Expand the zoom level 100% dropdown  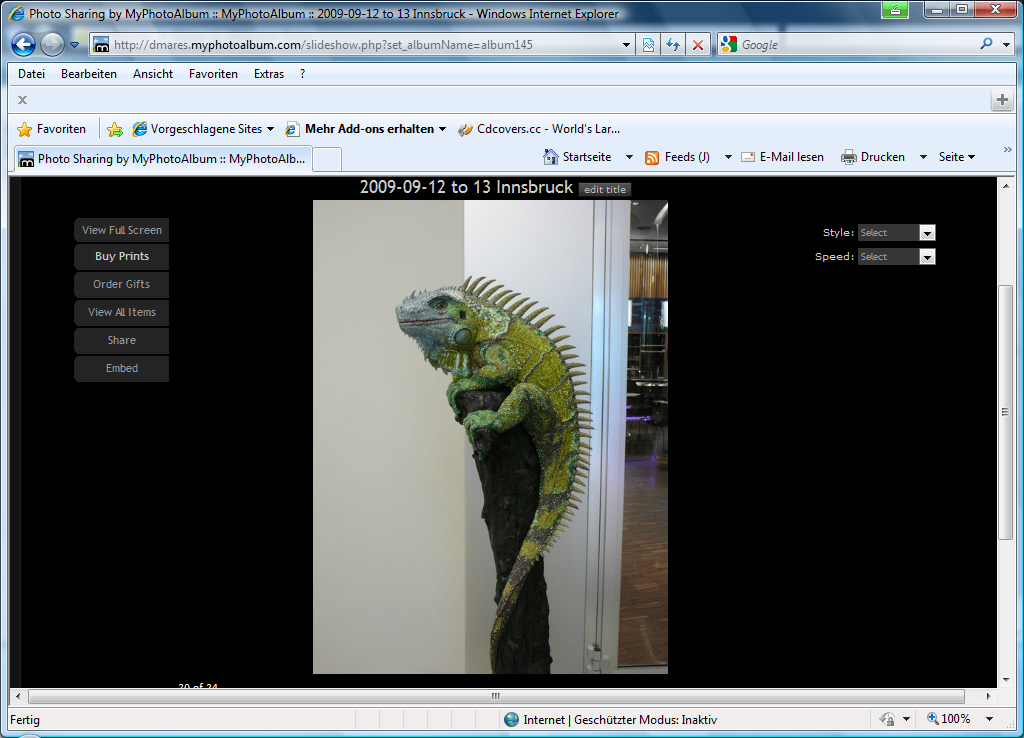989,719
